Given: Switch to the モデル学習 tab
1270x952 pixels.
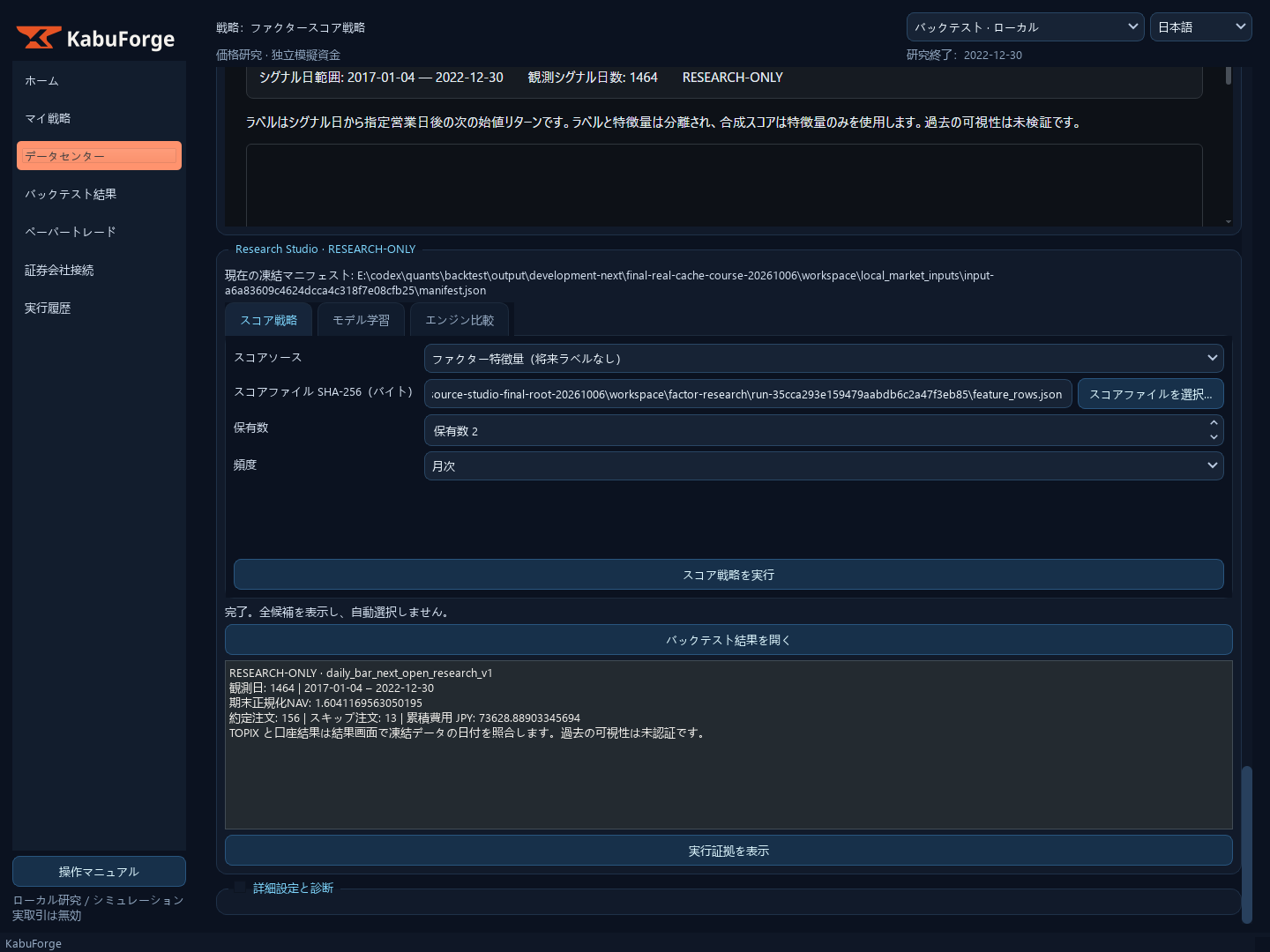Looking at the screenshot, I should click(361, 320).
